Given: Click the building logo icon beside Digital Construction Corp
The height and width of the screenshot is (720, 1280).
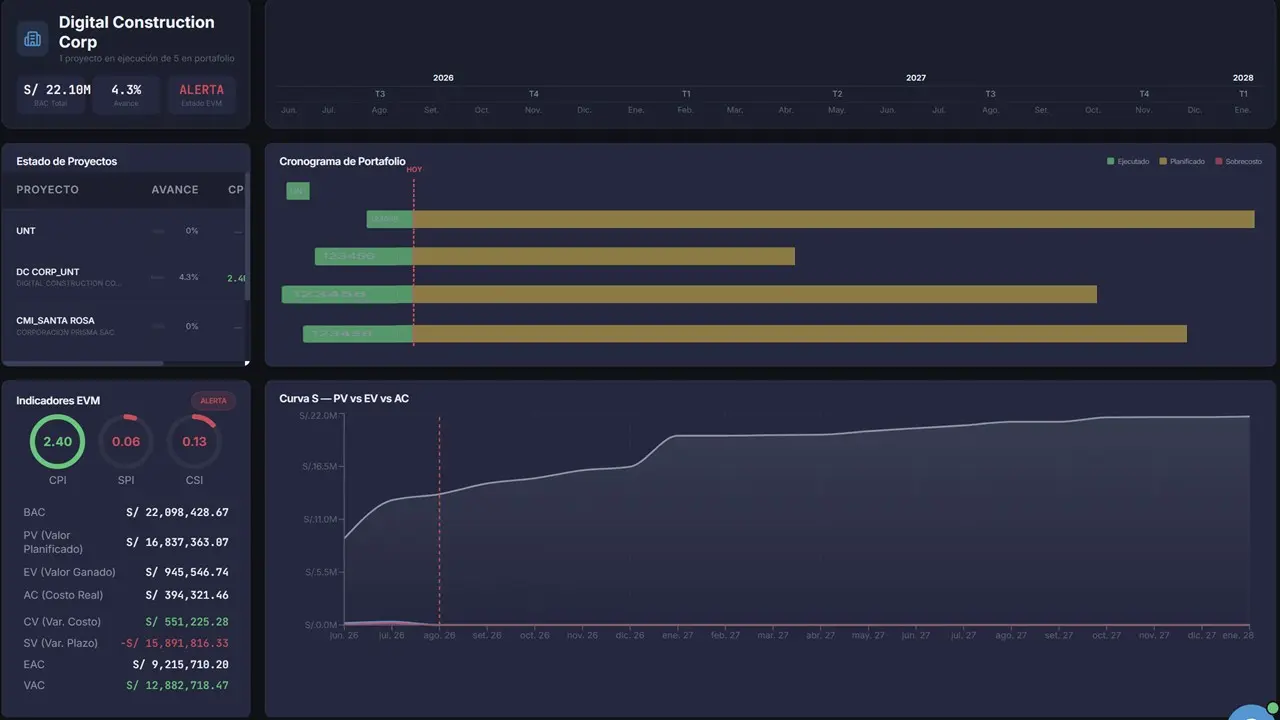Looking at the screenshot, I should [32, 39].
